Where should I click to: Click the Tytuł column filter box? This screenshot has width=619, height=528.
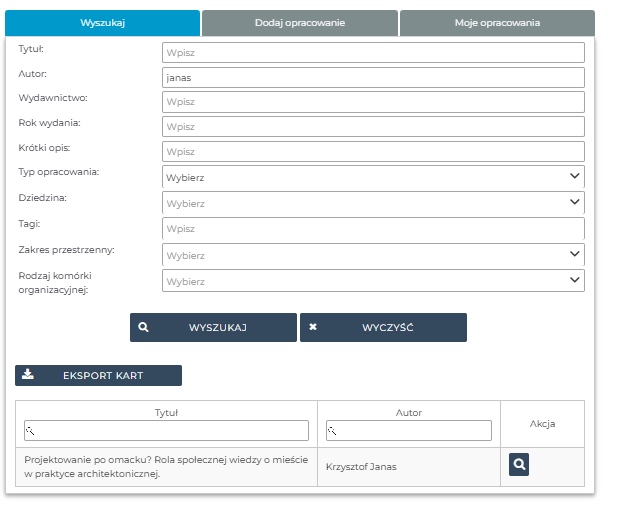pos(166,430)
